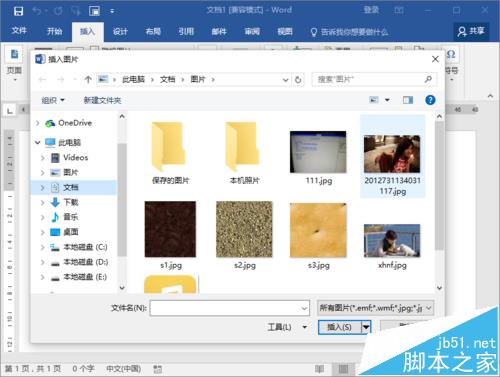The width and height of the screenshot is (500, 377).
Task: Select 本地磁盘 (E:) in the tree
Action: 85,277
